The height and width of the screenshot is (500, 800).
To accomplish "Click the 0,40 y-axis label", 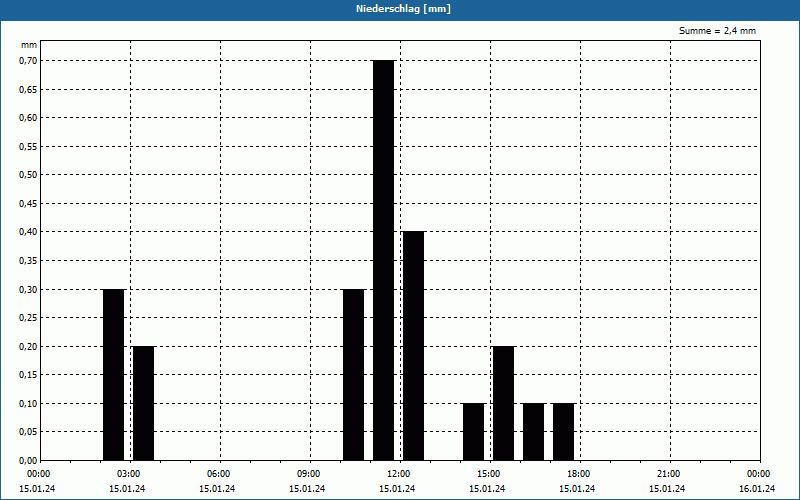I will [x=28, y=232].
